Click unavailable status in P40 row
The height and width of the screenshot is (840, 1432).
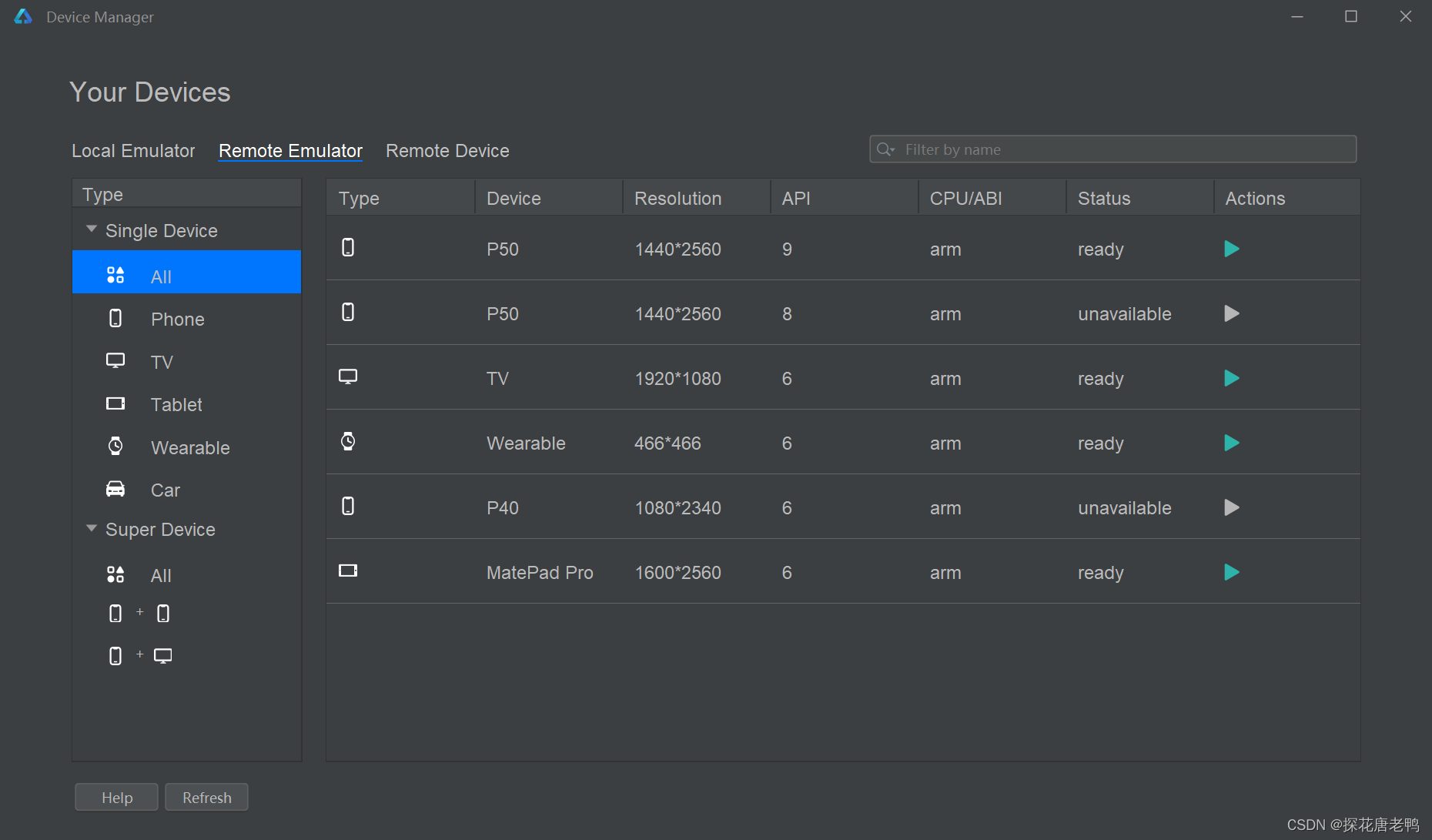coord(1124,508)
